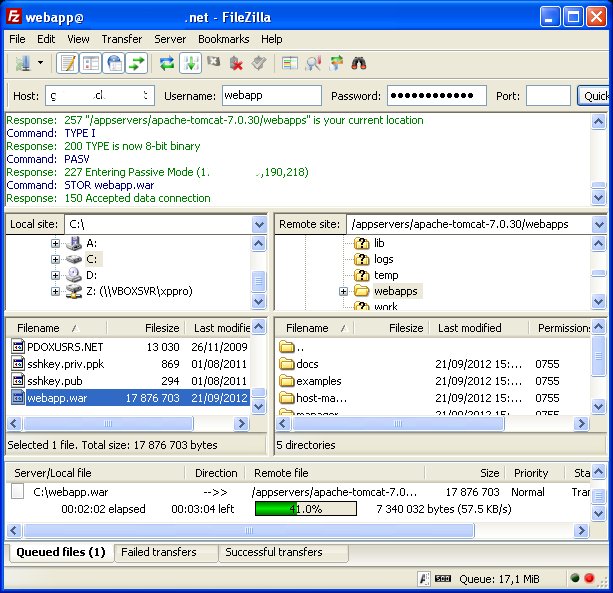Open the Help menu

[272, 39]
